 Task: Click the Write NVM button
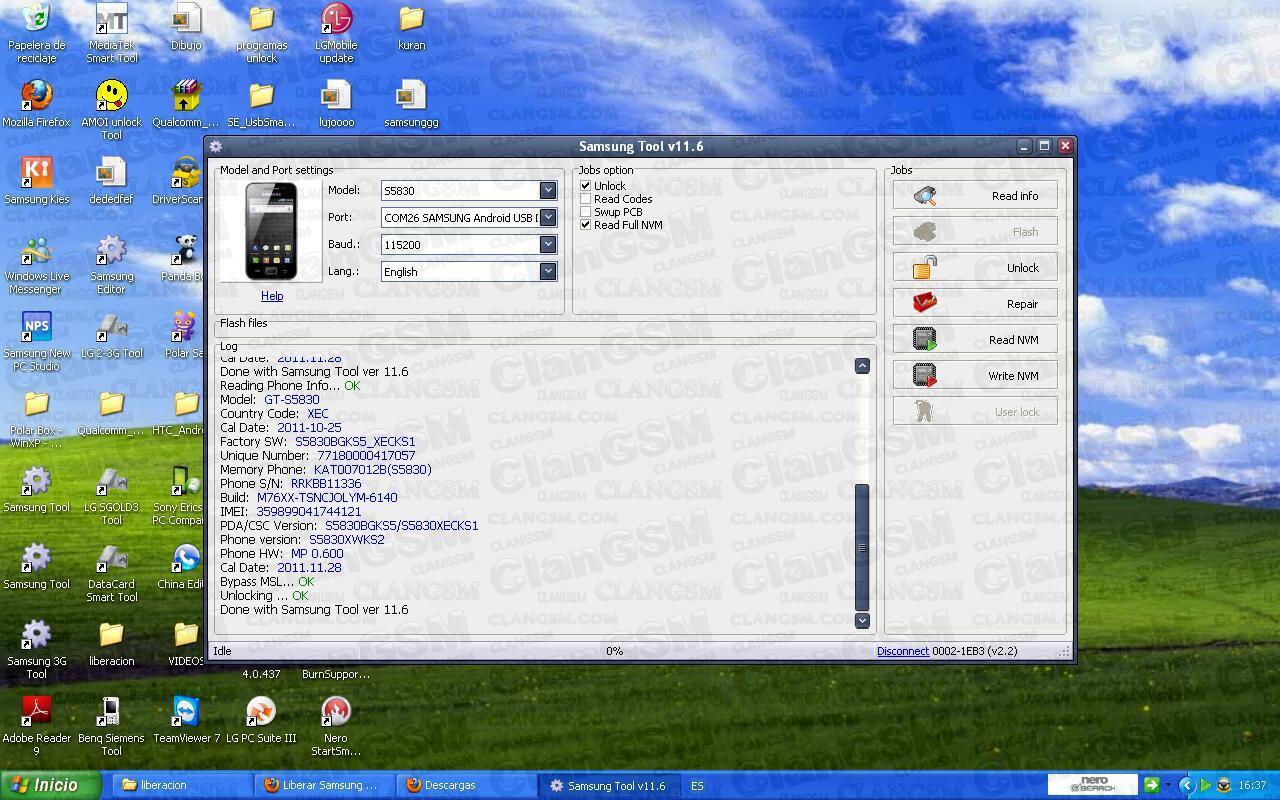975,376
